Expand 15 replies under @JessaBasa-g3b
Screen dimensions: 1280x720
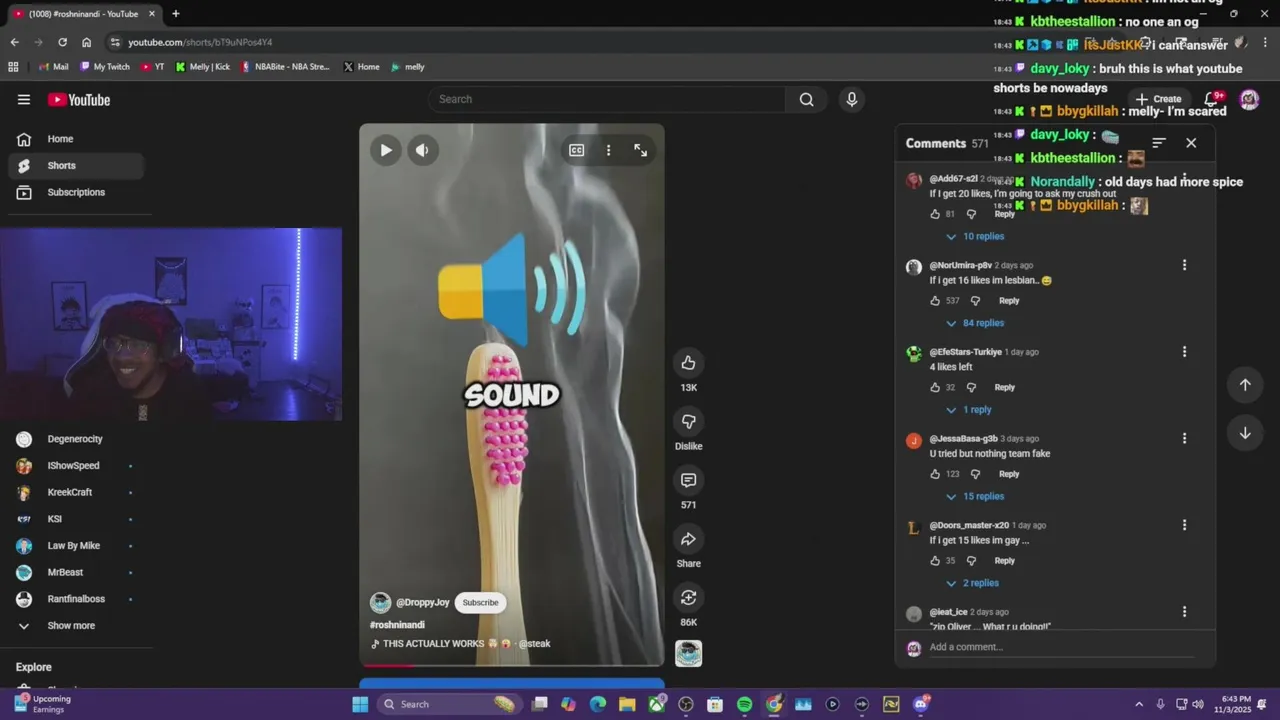click(x=975, y=496)
